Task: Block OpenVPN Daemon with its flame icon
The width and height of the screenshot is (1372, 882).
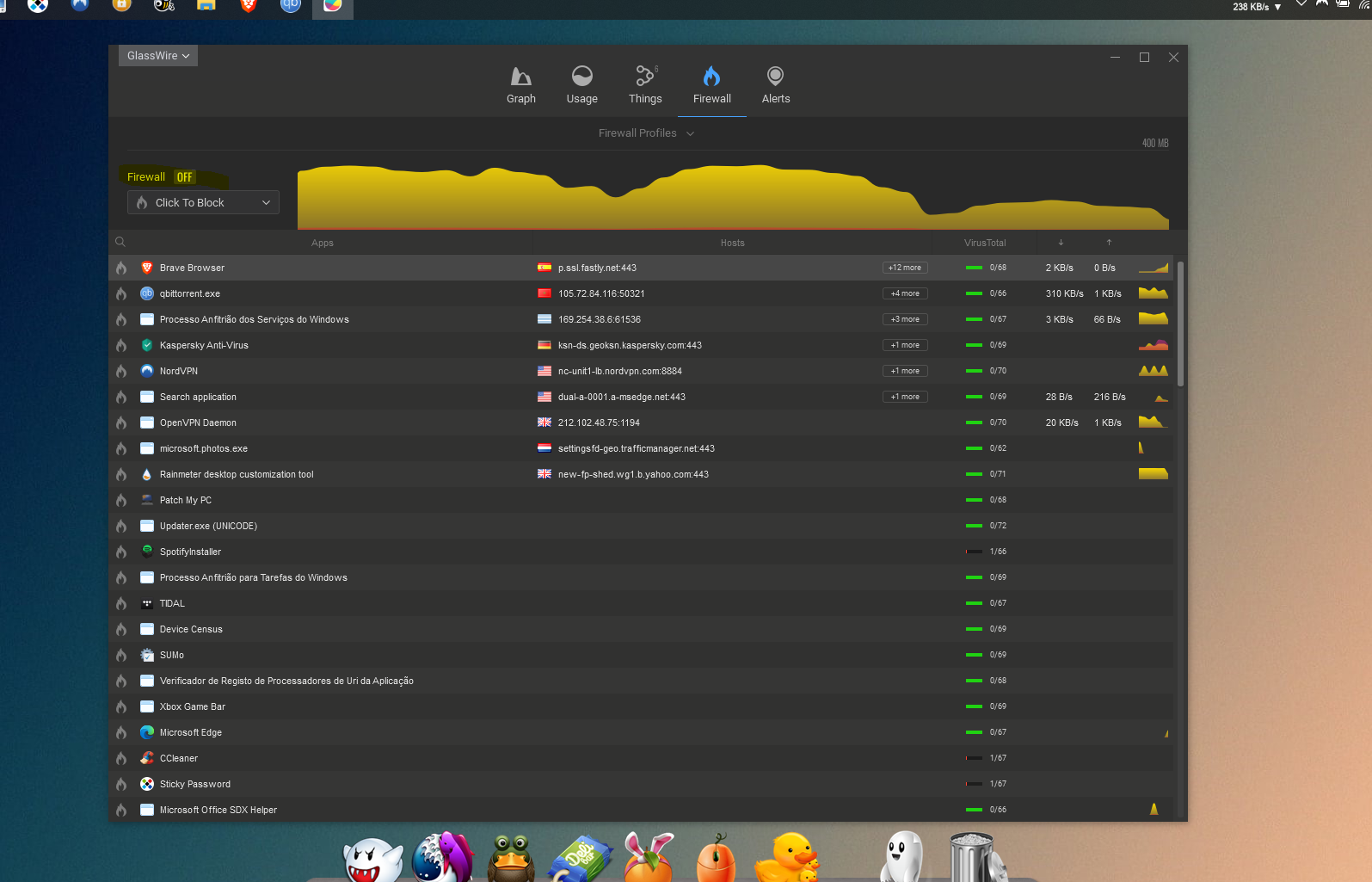Action: tap(121, 422)
